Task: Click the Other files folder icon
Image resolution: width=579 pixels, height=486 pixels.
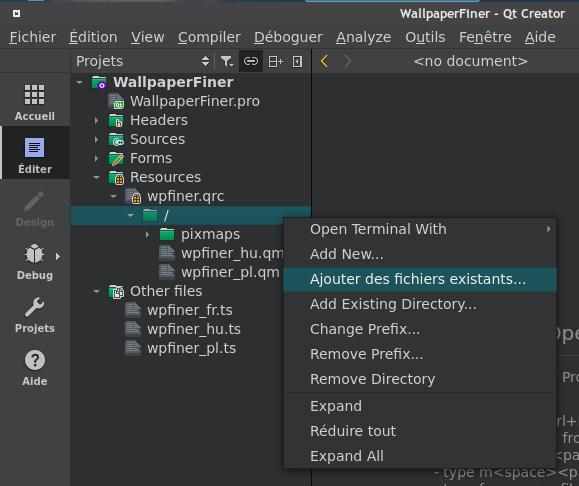Action: pos(116,291)
